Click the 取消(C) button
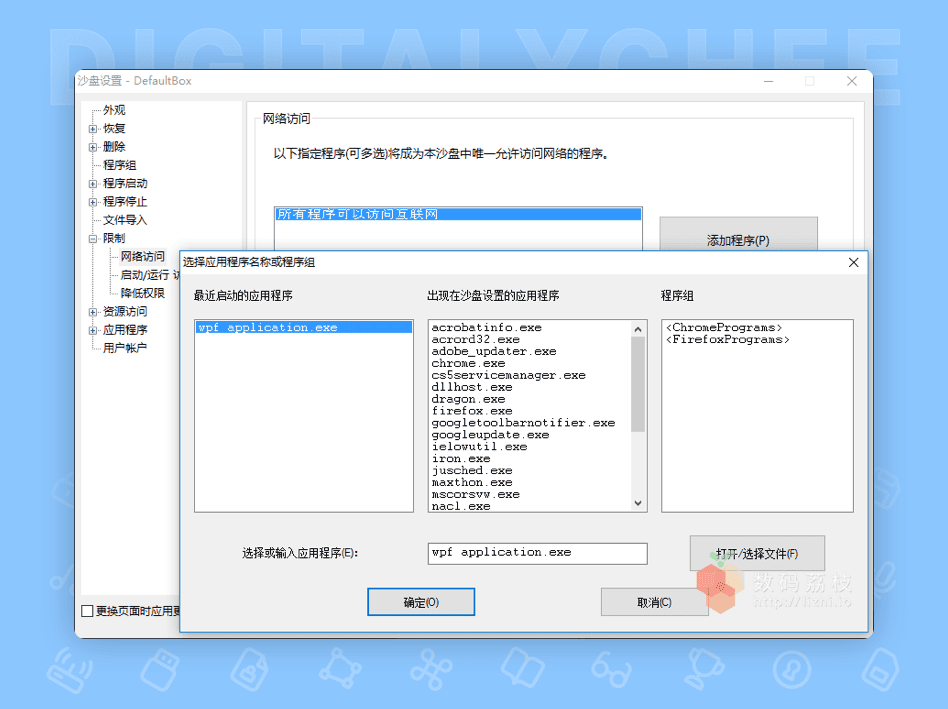The image size is (948, 709). tap(654, 602)
